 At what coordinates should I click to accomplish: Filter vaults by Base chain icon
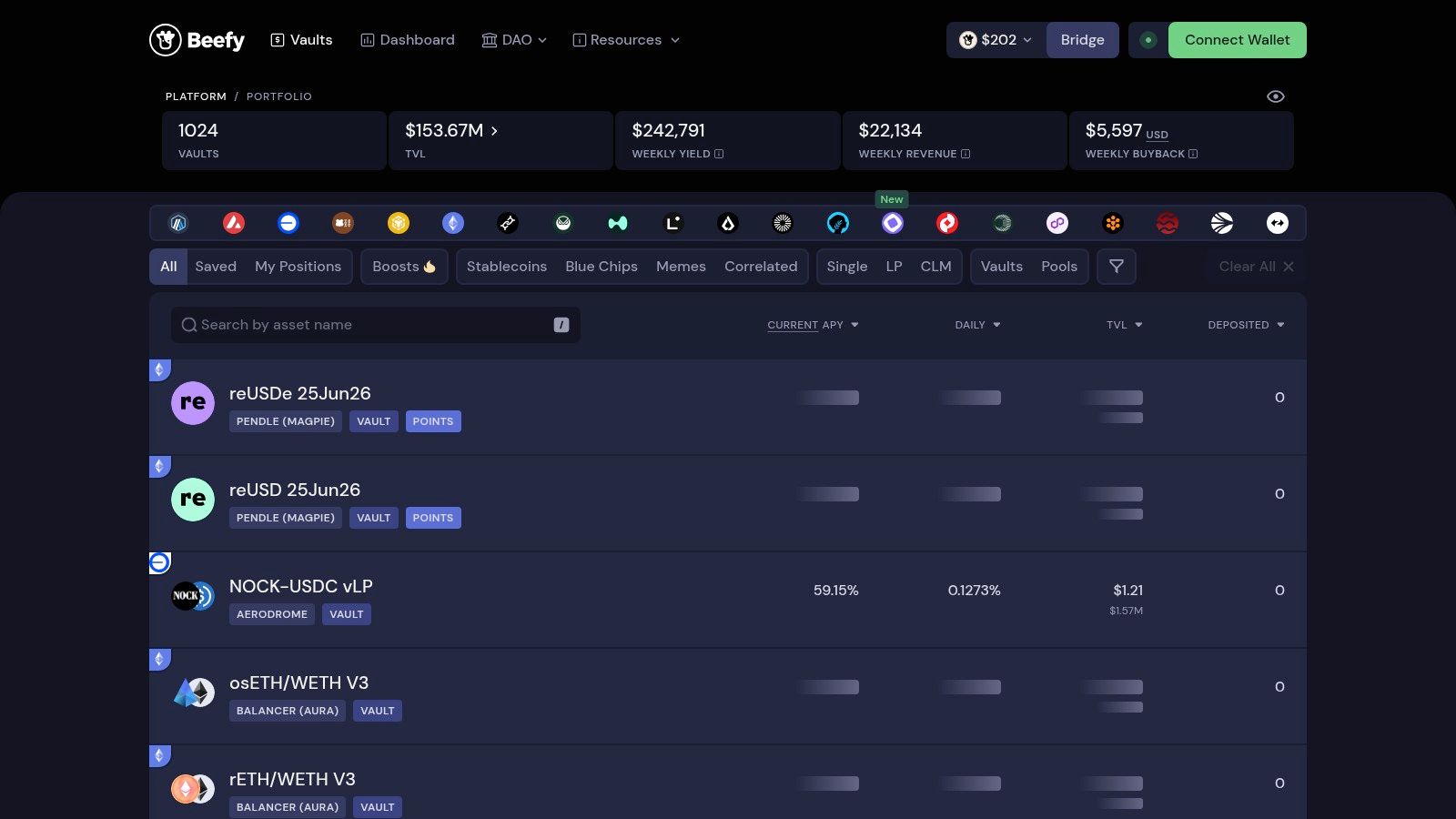pos(288,223)
